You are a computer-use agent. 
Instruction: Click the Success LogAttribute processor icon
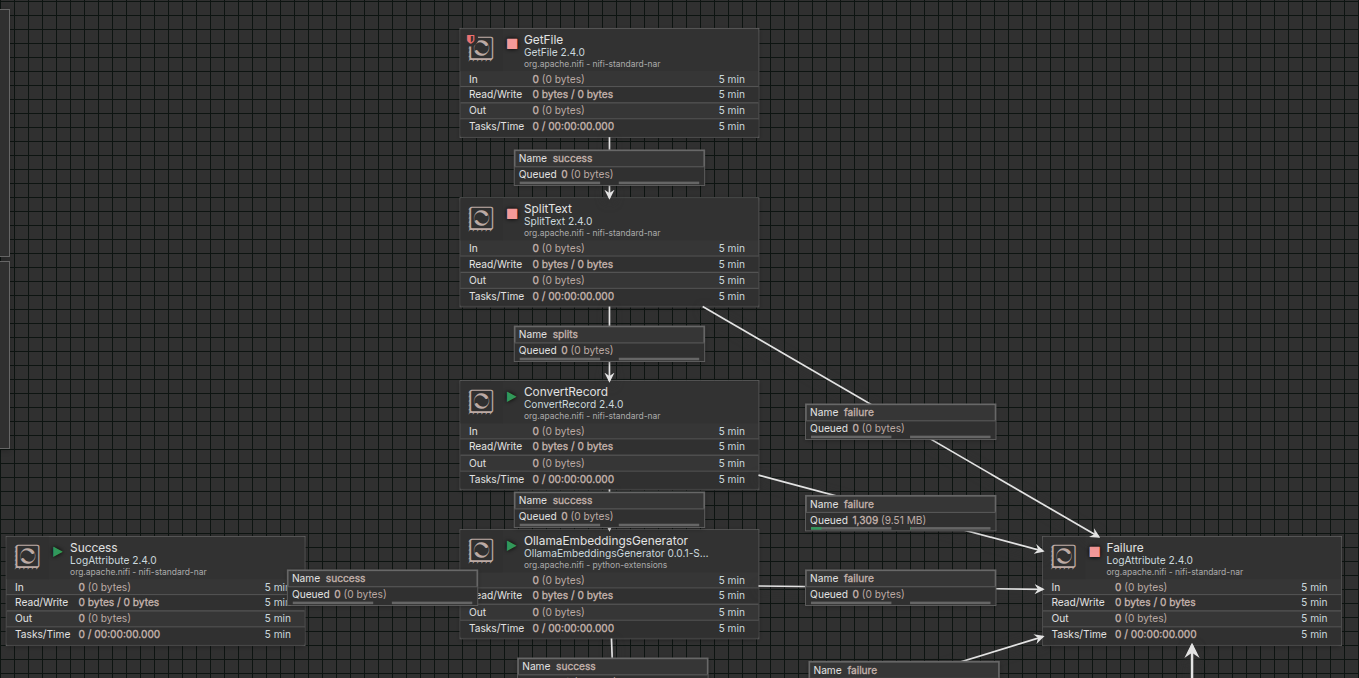(28, 556)
